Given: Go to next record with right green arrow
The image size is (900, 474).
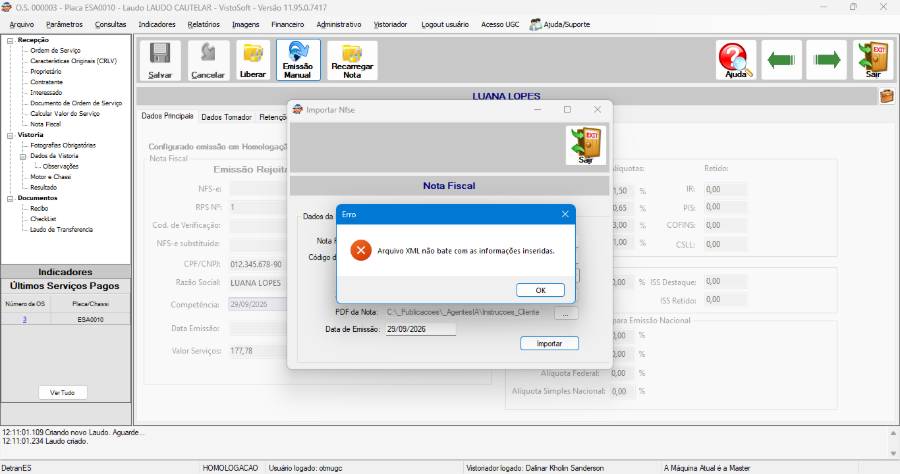Looking at the screenshot, I should pos(827,60).
